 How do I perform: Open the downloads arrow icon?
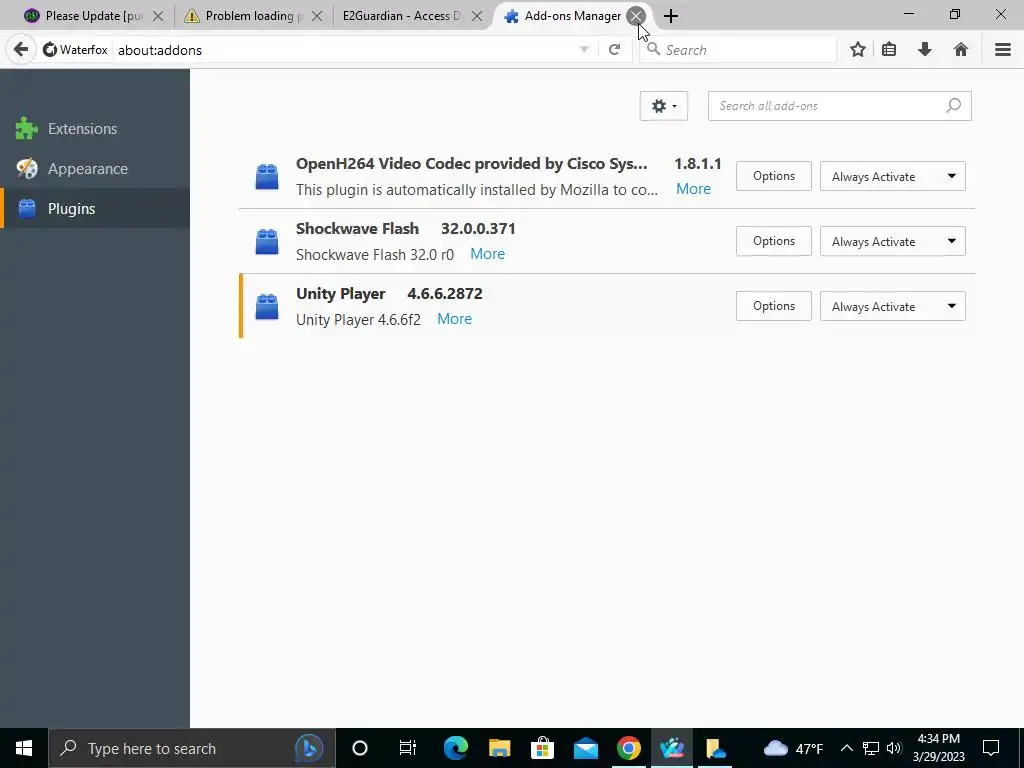coord(925,50)
